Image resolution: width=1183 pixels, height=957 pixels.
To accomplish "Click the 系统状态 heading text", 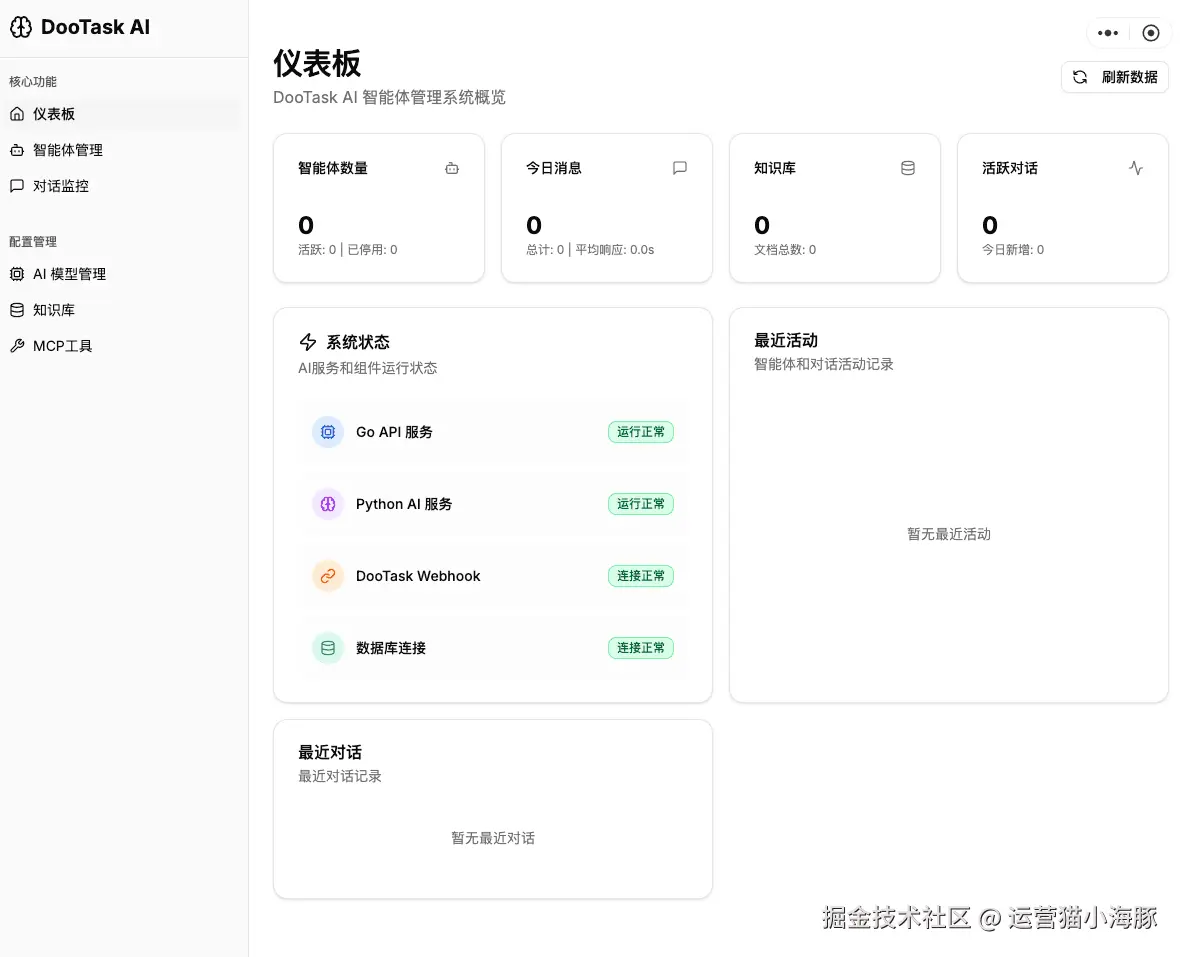I will point(358,343).
